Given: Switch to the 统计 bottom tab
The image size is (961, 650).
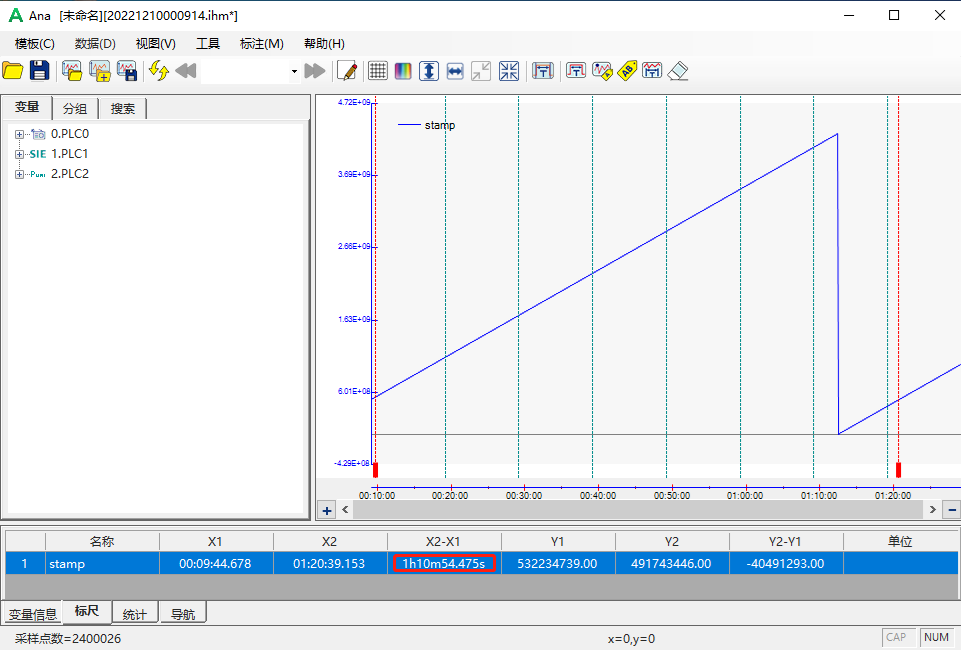Looking at the screenshot, I should tap(135, 614).
